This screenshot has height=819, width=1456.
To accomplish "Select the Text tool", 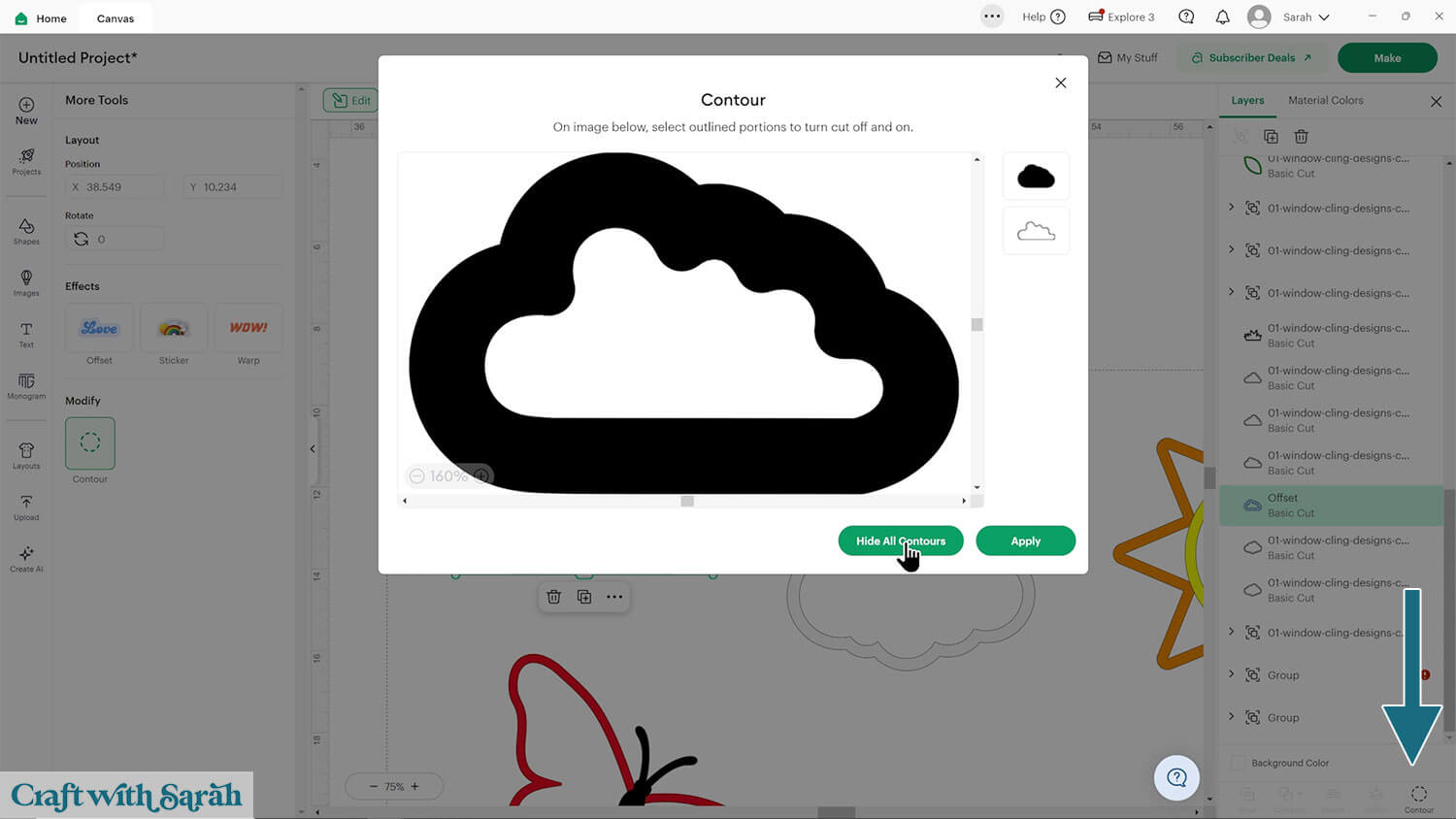I will [x=26, y=335].
